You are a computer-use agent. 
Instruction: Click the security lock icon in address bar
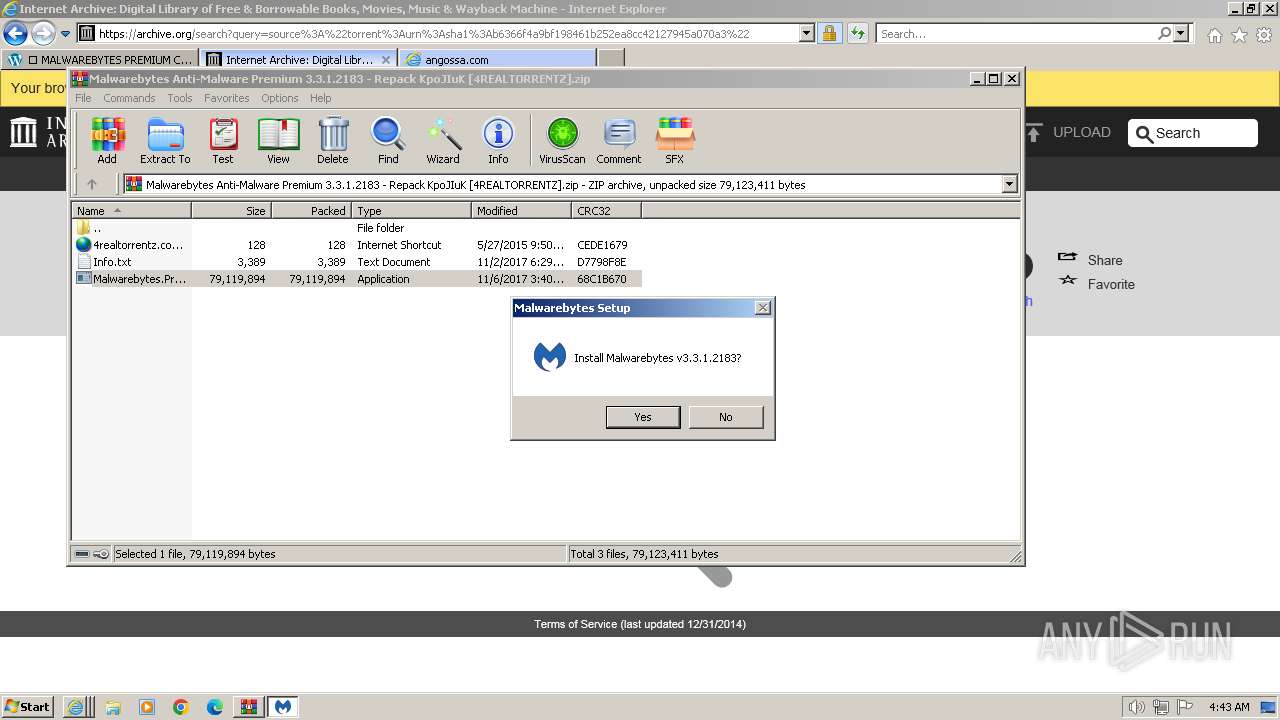click(x=829, y=33)
